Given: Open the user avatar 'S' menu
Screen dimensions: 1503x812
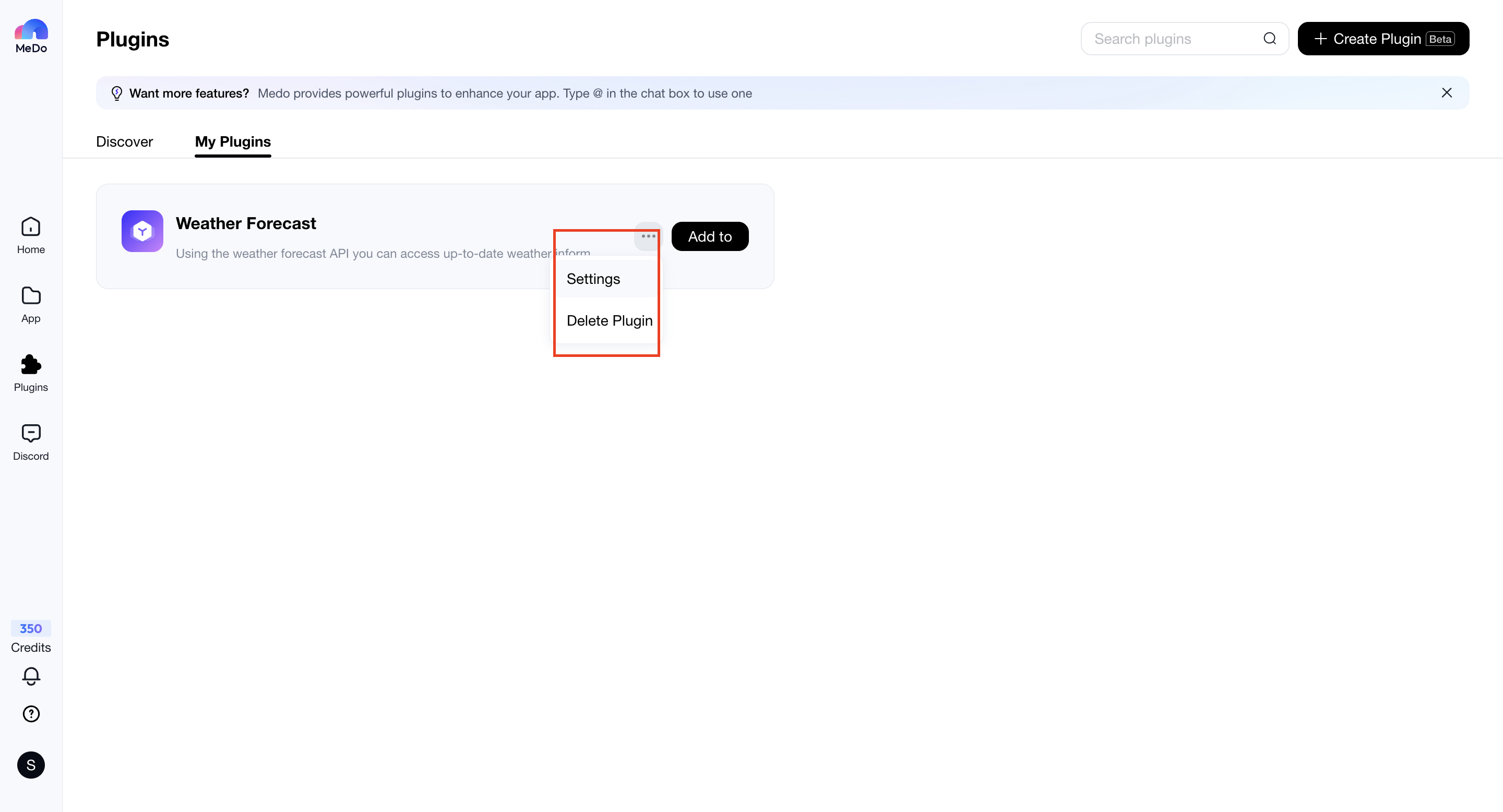Looking at the screenshot, I should [31, 765].
